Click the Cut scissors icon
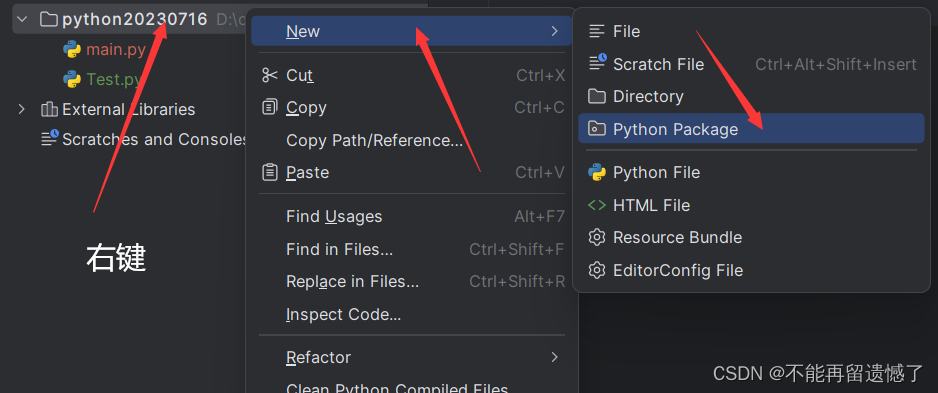The image size is (938, 393). [270, 75]
